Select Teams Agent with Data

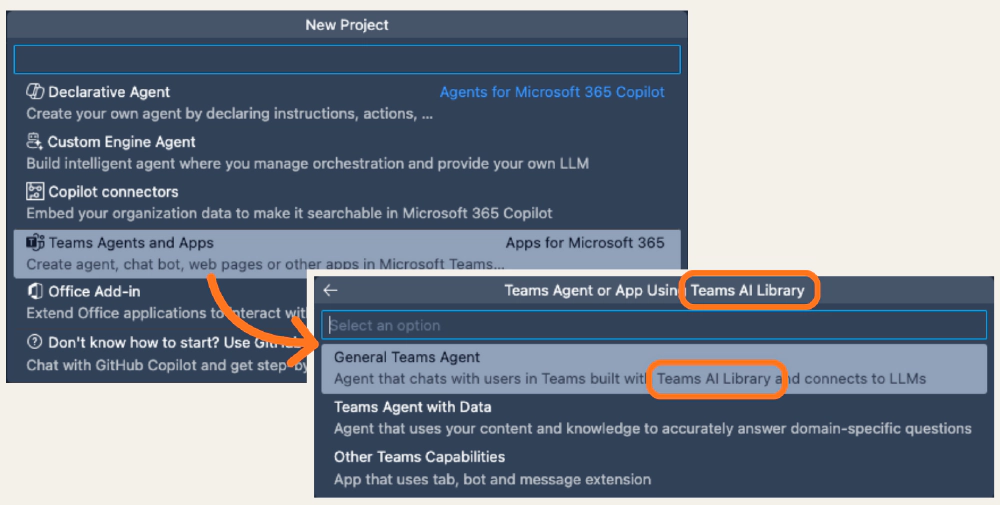click(x=412, y=407)
